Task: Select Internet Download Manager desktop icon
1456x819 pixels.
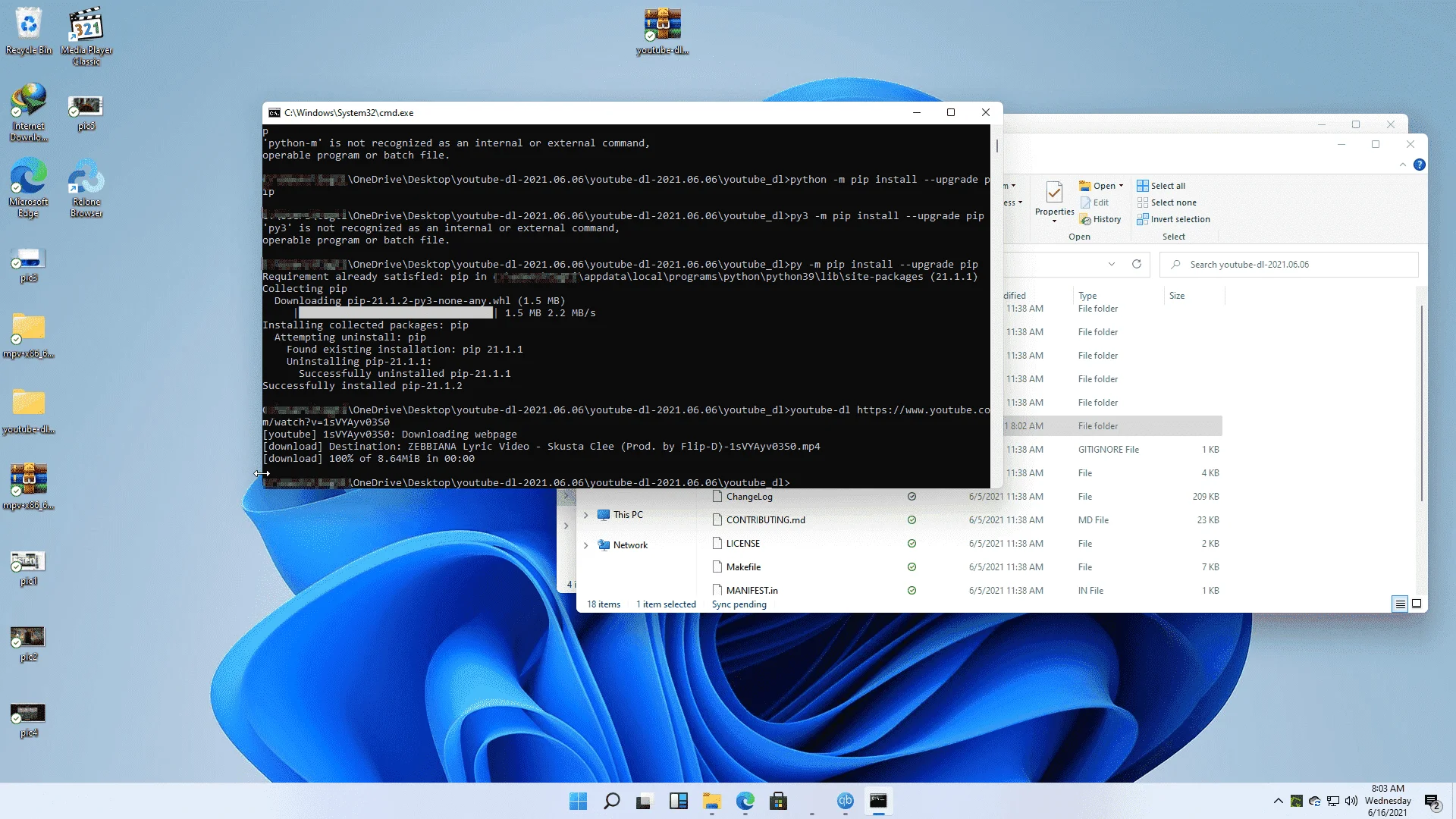Action: click(x=29, y=112)
